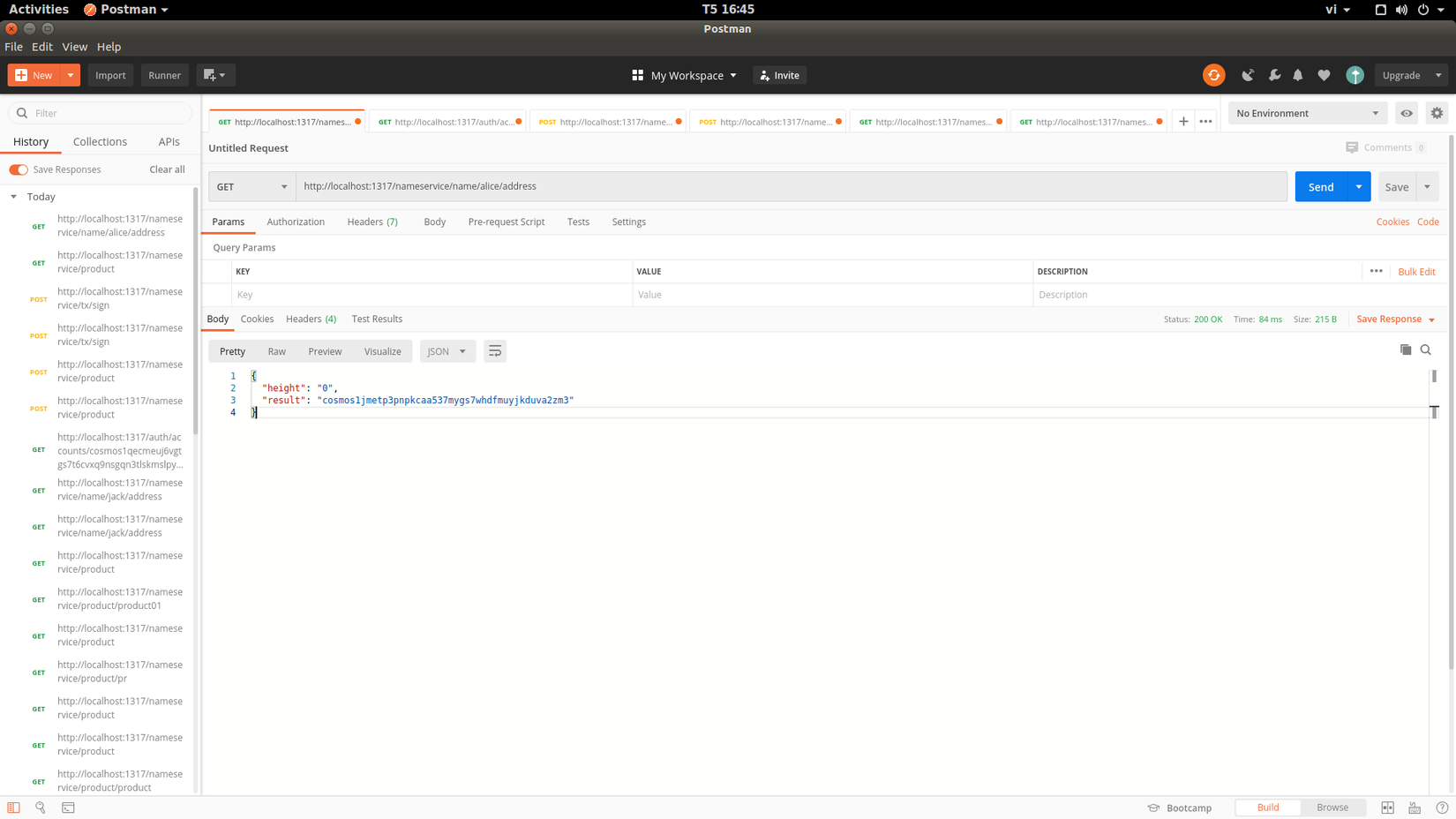Open find and replace in status bar
Screen dimensions: 1456x819
click(41, 808)
